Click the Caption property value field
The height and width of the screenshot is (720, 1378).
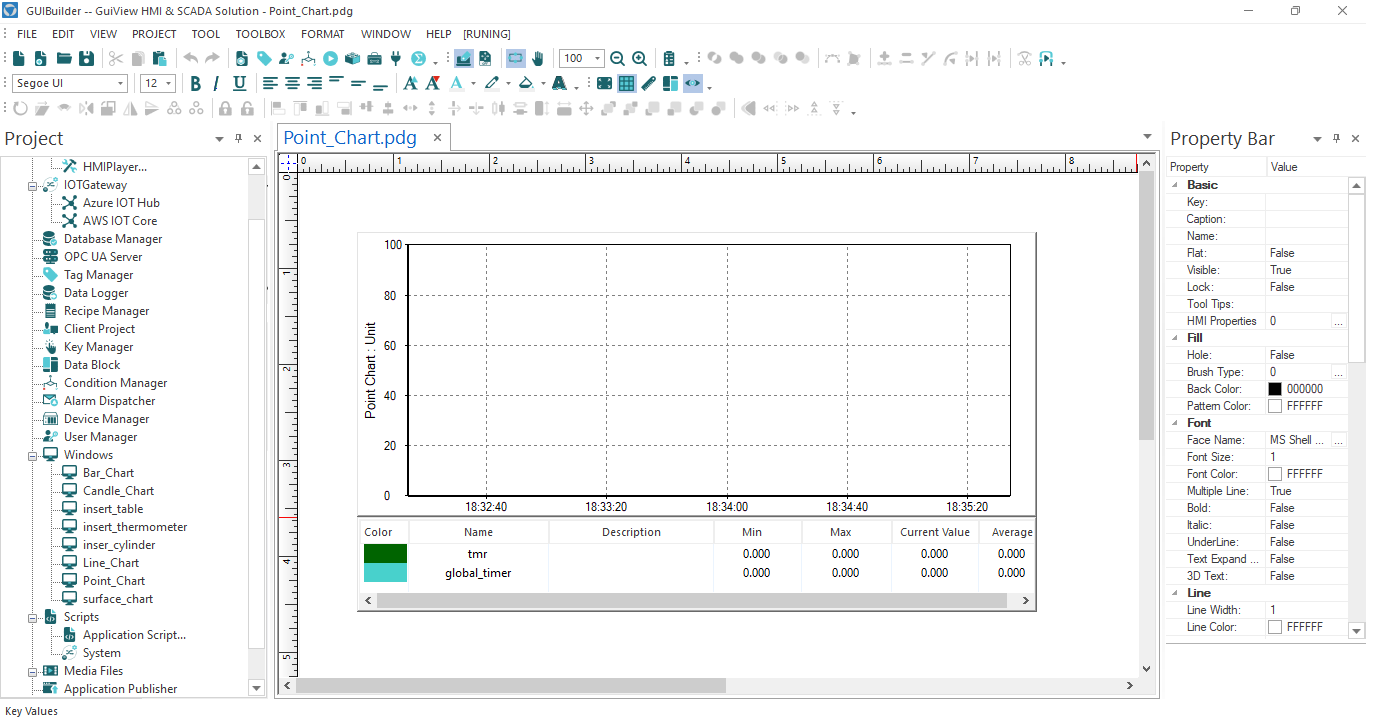click(1306, 219)
